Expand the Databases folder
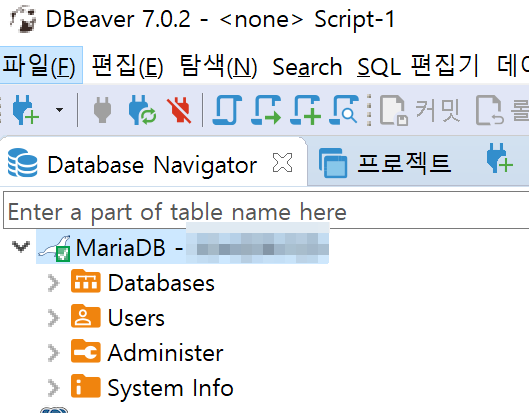This screenshot has width=529, height=413. (x=53, y=283)
